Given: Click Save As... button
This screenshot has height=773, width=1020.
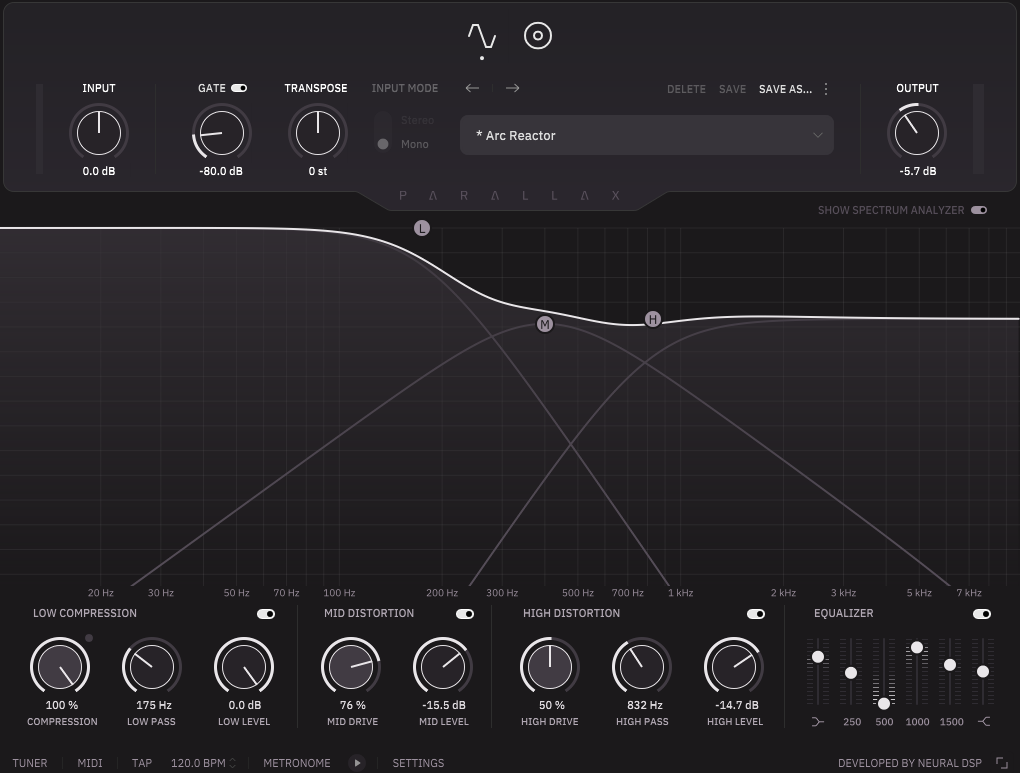Looking at the screenshot, I should (x=785, y=89).
